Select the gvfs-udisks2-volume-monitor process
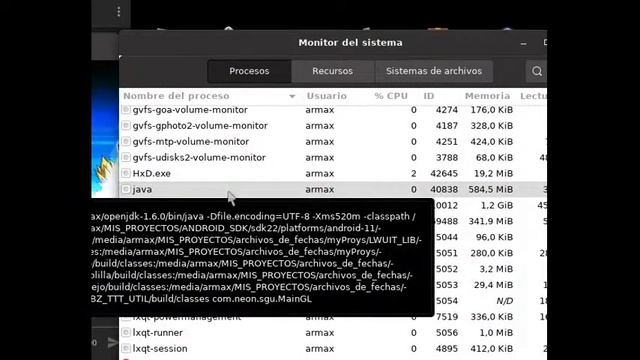Screen dimensions: 640x360 [x=333, y=158]
